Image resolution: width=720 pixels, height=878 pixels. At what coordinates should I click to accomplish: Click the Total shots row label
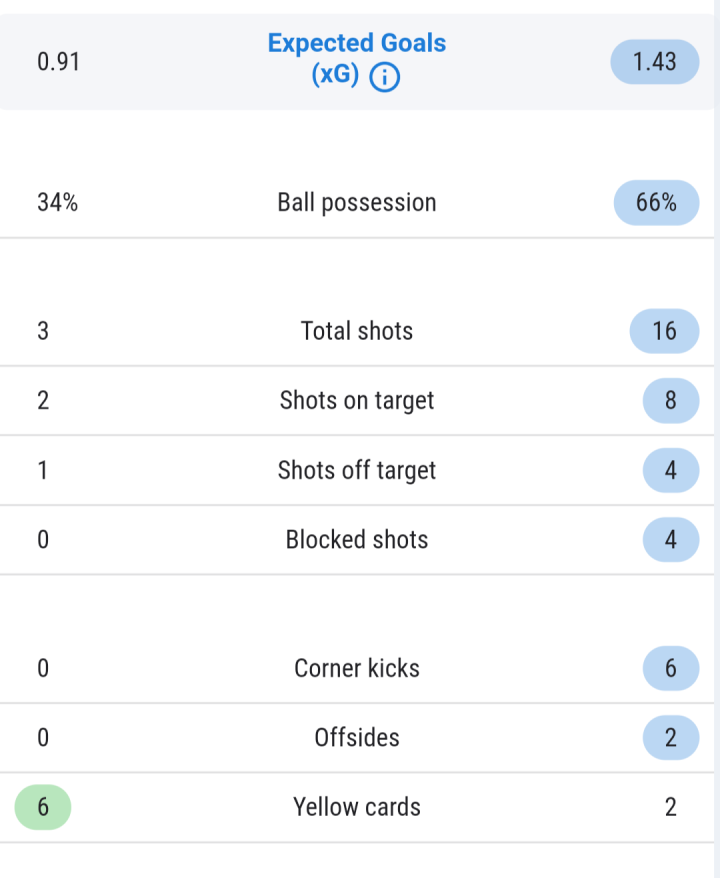[357, 331]
